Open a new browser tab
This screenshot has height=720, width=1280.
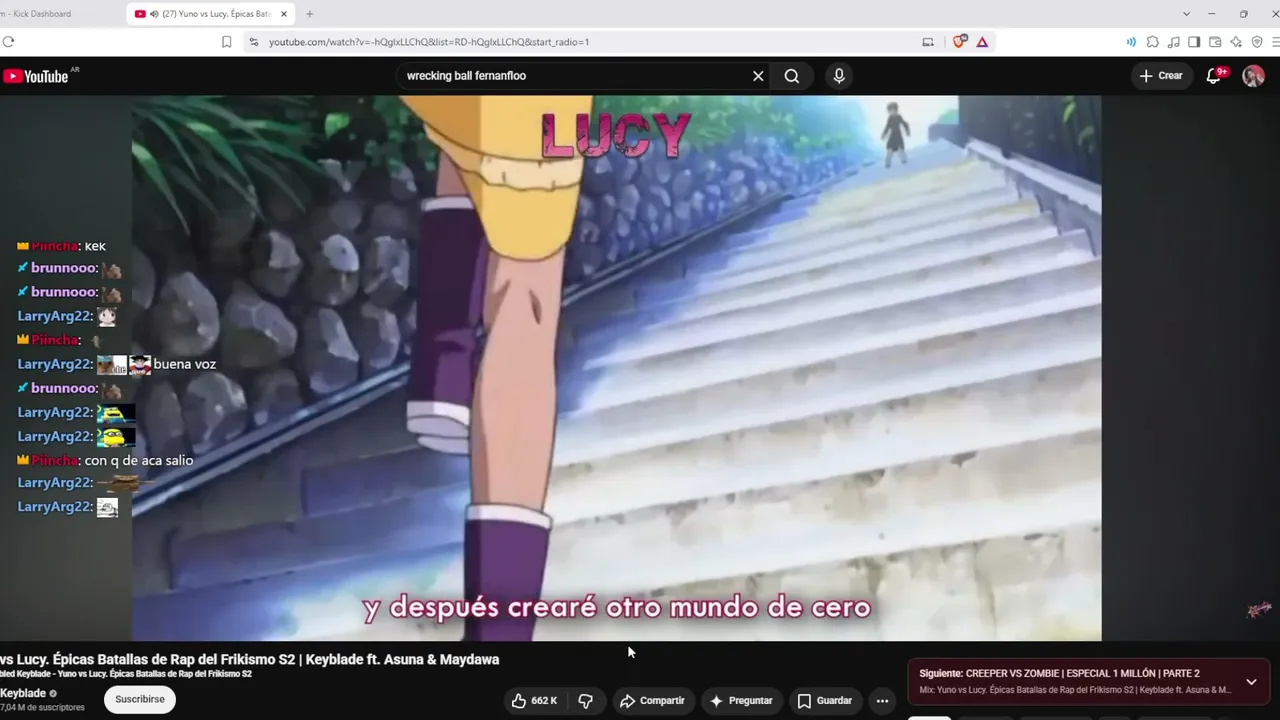click(309, 14)
